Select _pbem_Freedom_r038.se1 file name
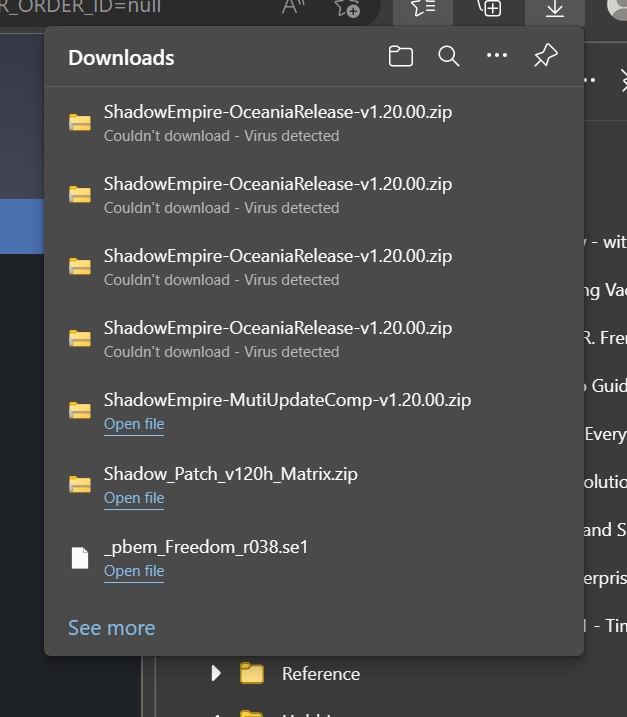The width and height of the screenshot is (627, 717). (206, 547)
